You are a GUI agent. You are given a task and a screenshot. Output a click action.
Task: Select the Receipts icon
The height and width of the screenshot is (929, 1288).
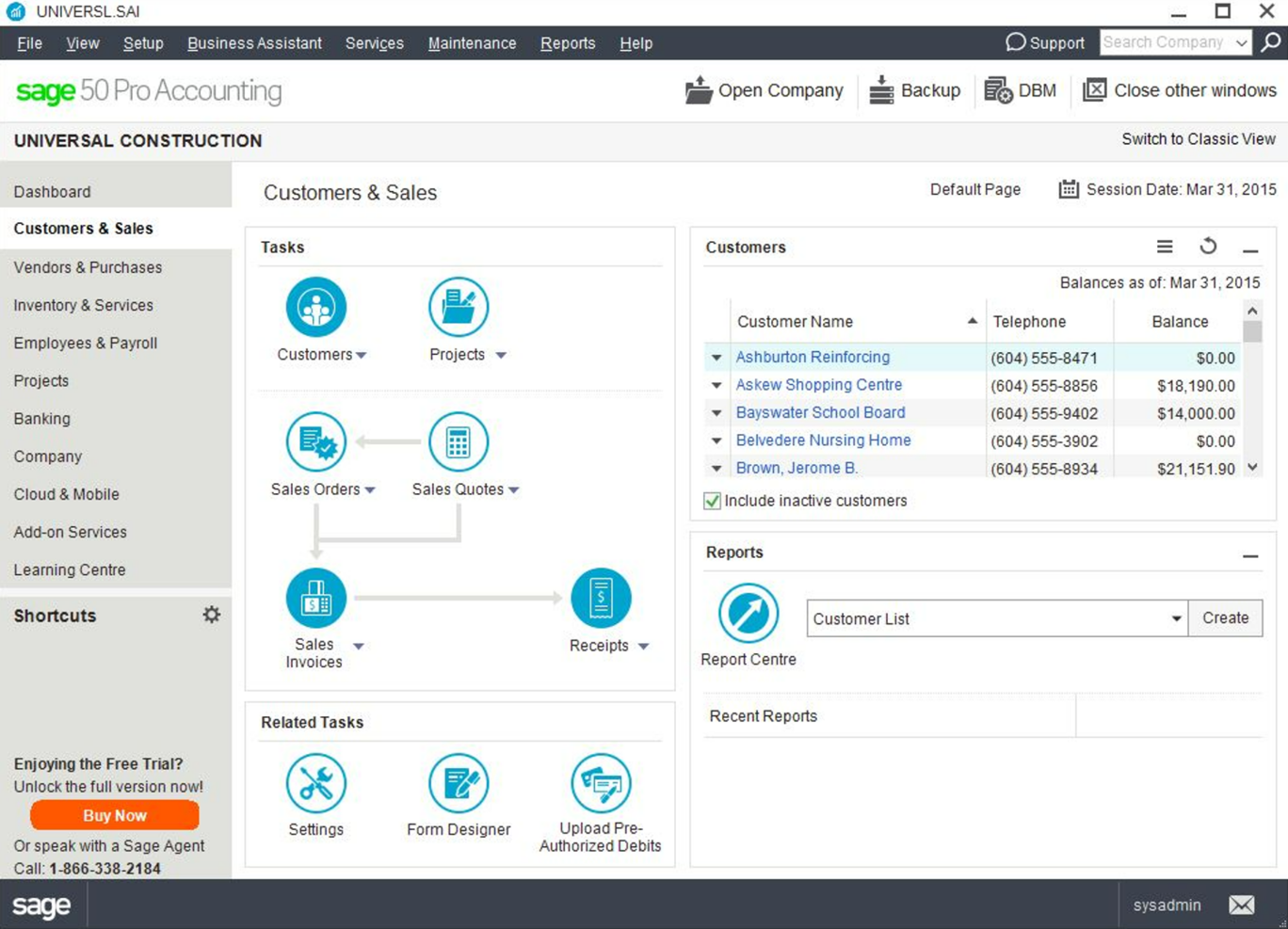602,597
